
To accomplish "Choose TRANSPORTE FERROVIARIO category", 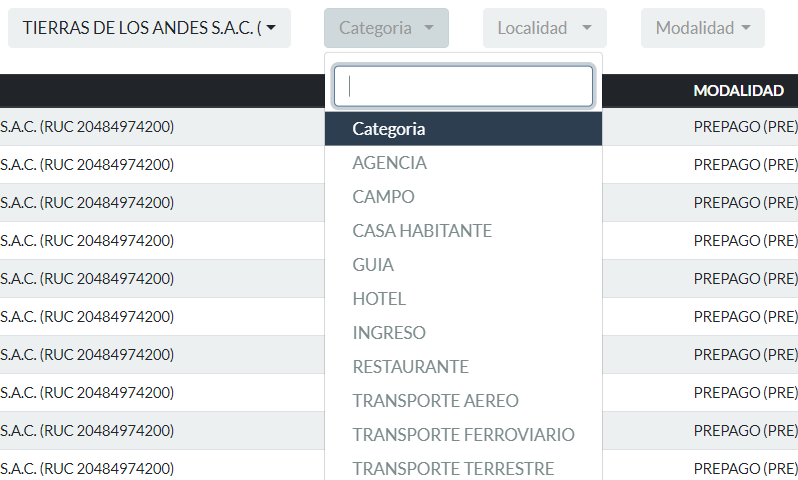I will [x=463, y=435].
